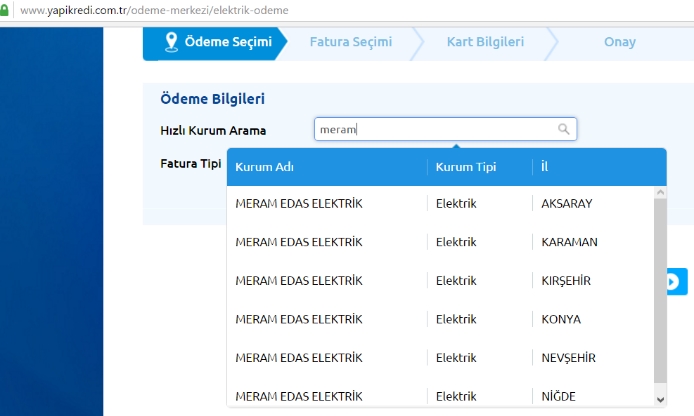Click the Kurum Adı column header
This screenshot has height=416, width=694.
264,167
